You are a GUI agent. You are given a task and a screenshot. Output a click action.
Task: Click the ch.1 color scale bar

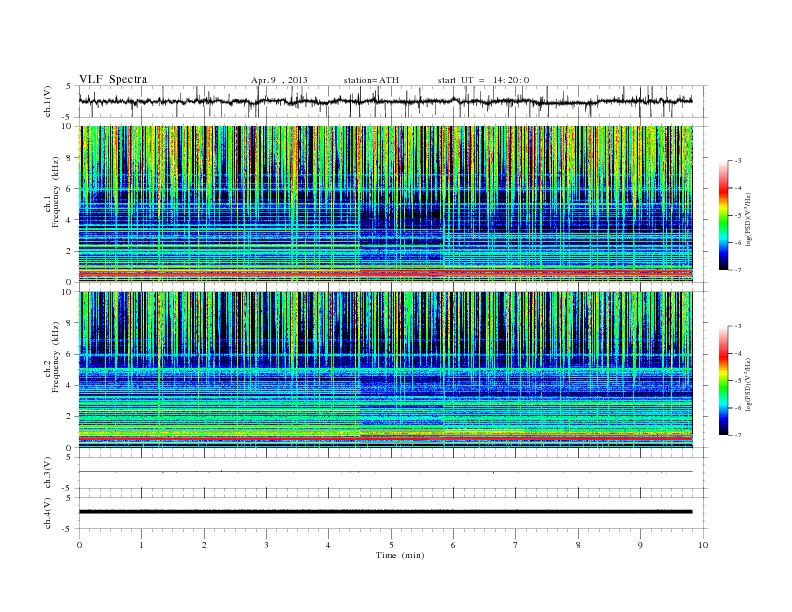pyautogui.click(x=723, y=215)
